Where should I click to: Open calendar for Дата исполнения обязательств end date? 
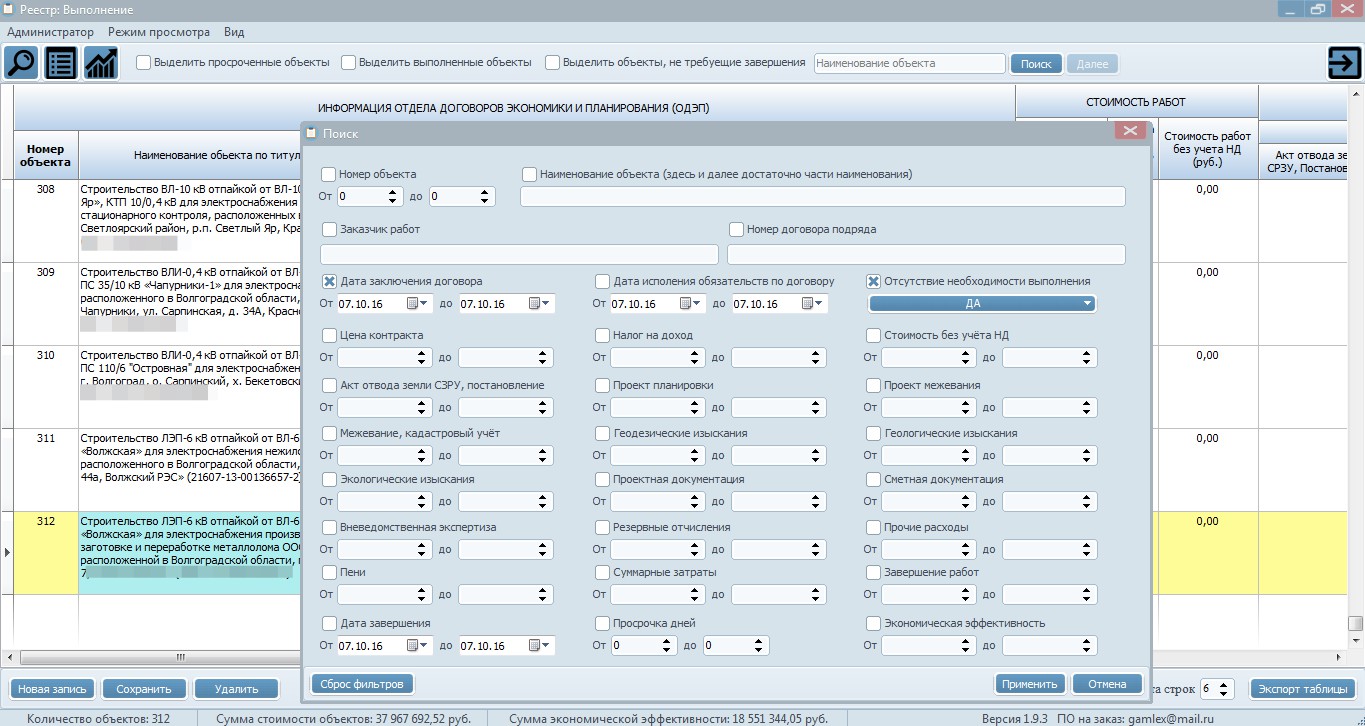(x=813, y=303)
